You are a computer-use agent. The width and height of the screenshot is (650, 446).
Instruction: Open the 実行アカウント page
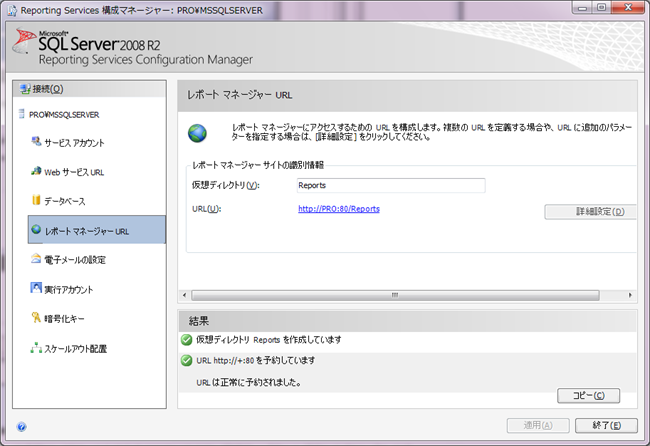point(69,290)
